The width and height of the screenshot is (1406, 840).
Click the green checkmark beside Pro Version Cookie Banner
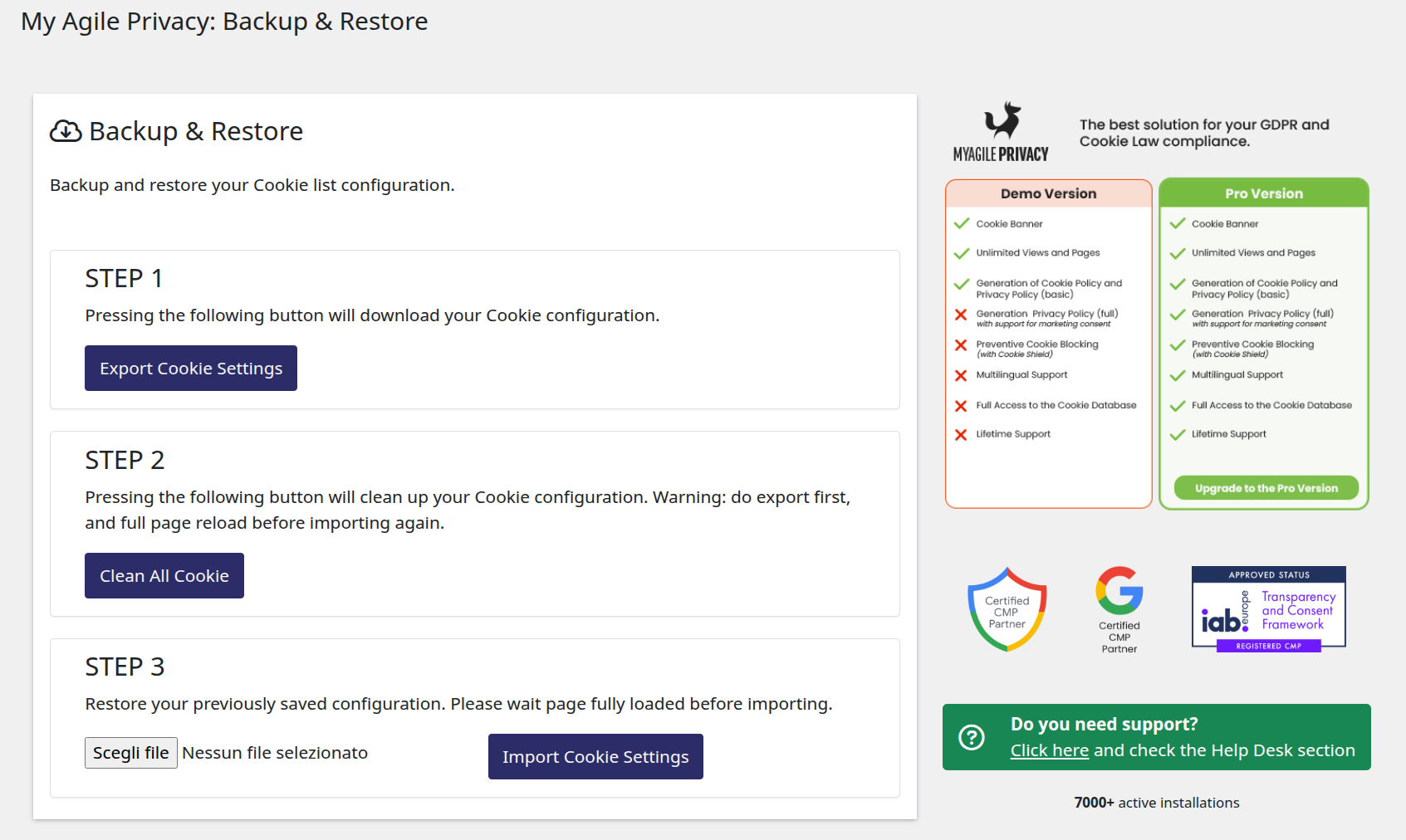[1177, 222]
